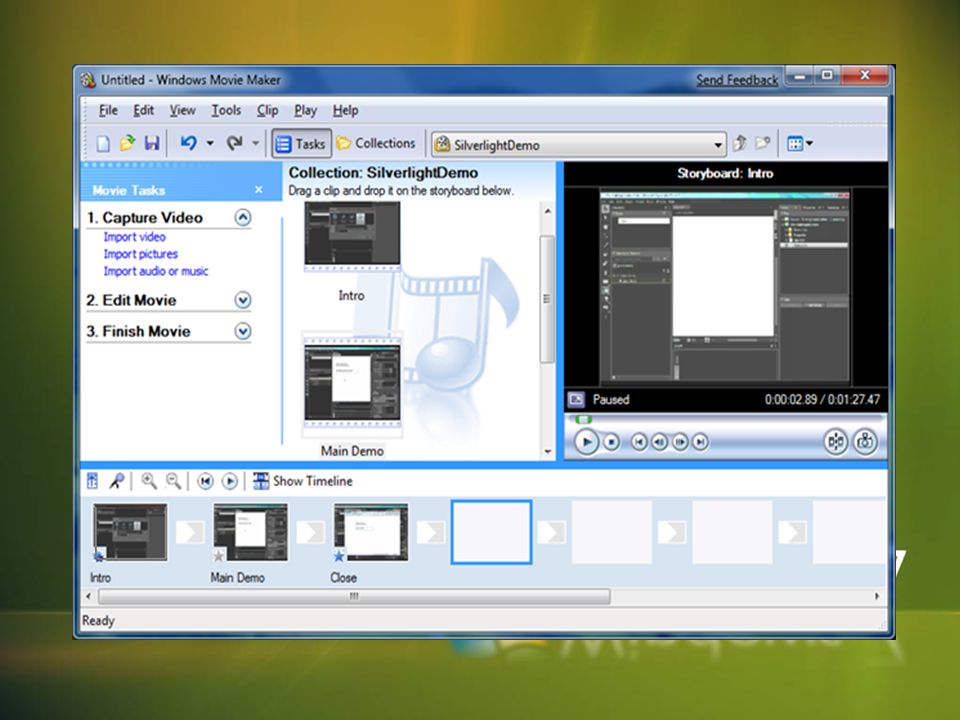Viewport: 960px width, 720px height.
Task: Click the Import pictures link
Action: pos(140,254)
